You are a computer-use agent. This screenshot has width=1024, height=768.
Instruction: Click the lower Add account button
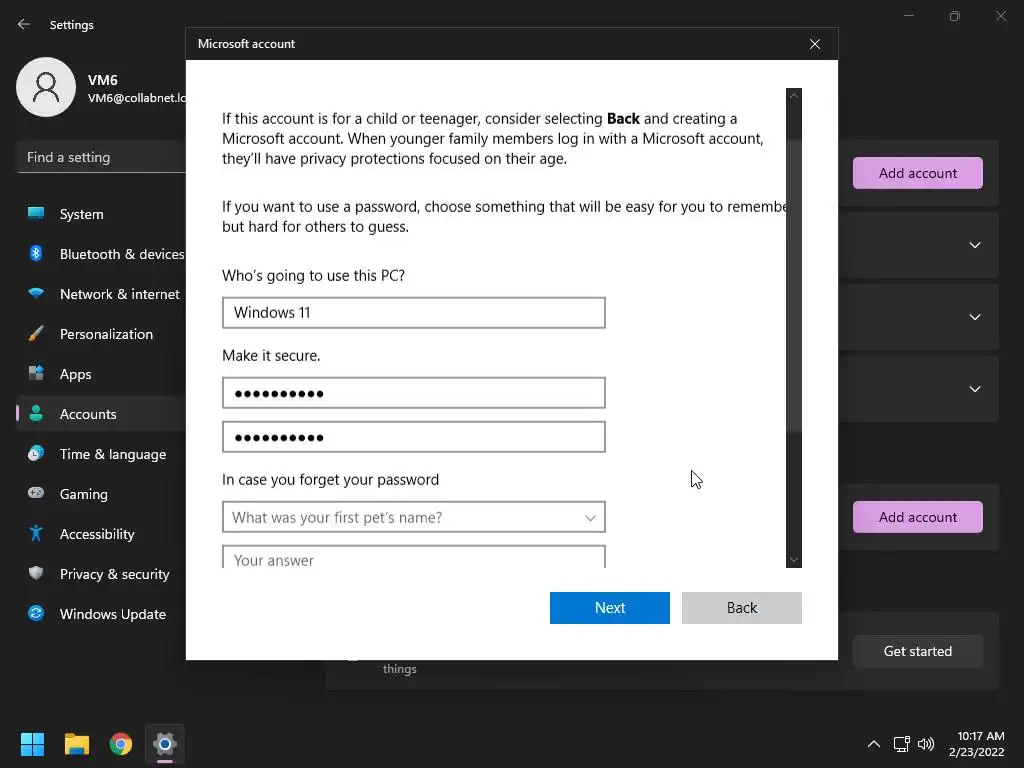[918, 517]
